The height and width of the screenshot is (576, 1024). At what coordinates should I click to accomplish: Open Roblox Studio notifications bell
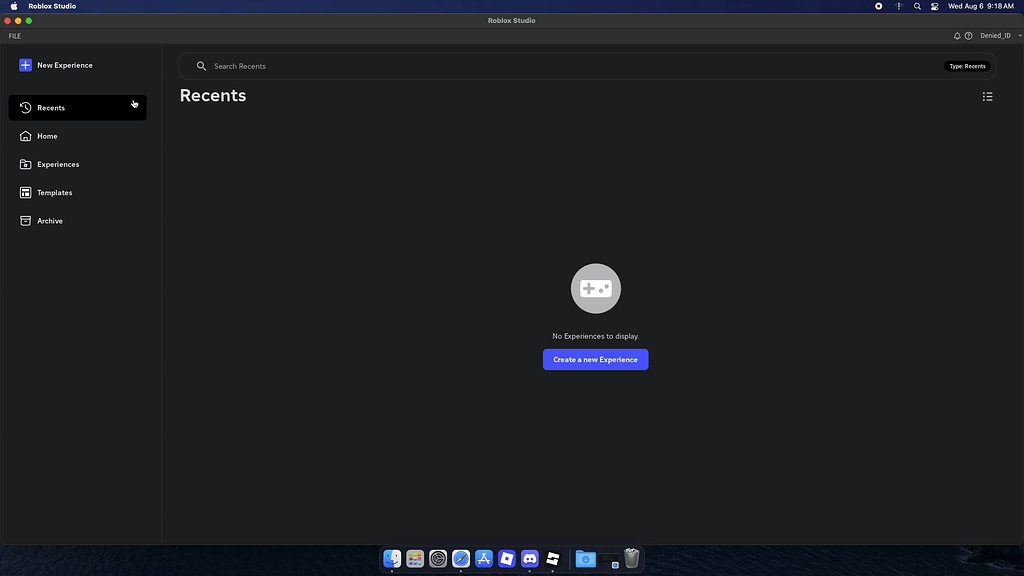tap(956, 35)
